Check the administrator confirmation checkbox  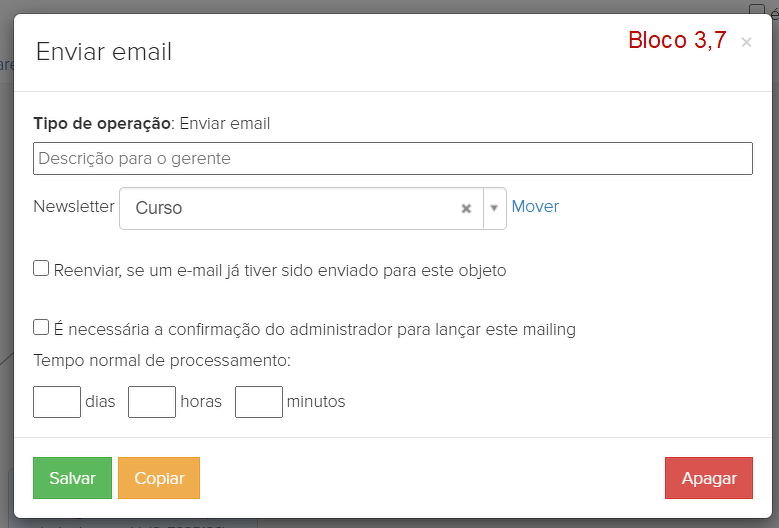pyautogui.click(x=41, y=327)
